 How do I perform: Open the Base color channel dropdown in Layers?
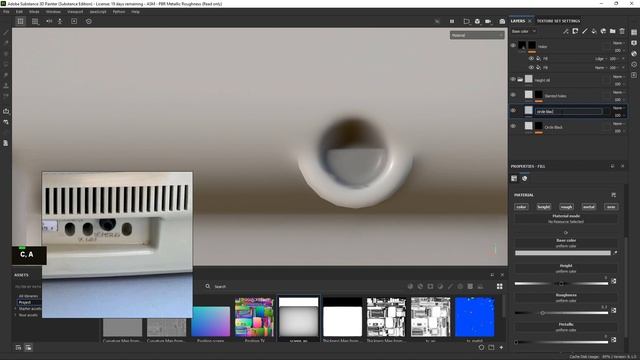(x=524, y=31)
